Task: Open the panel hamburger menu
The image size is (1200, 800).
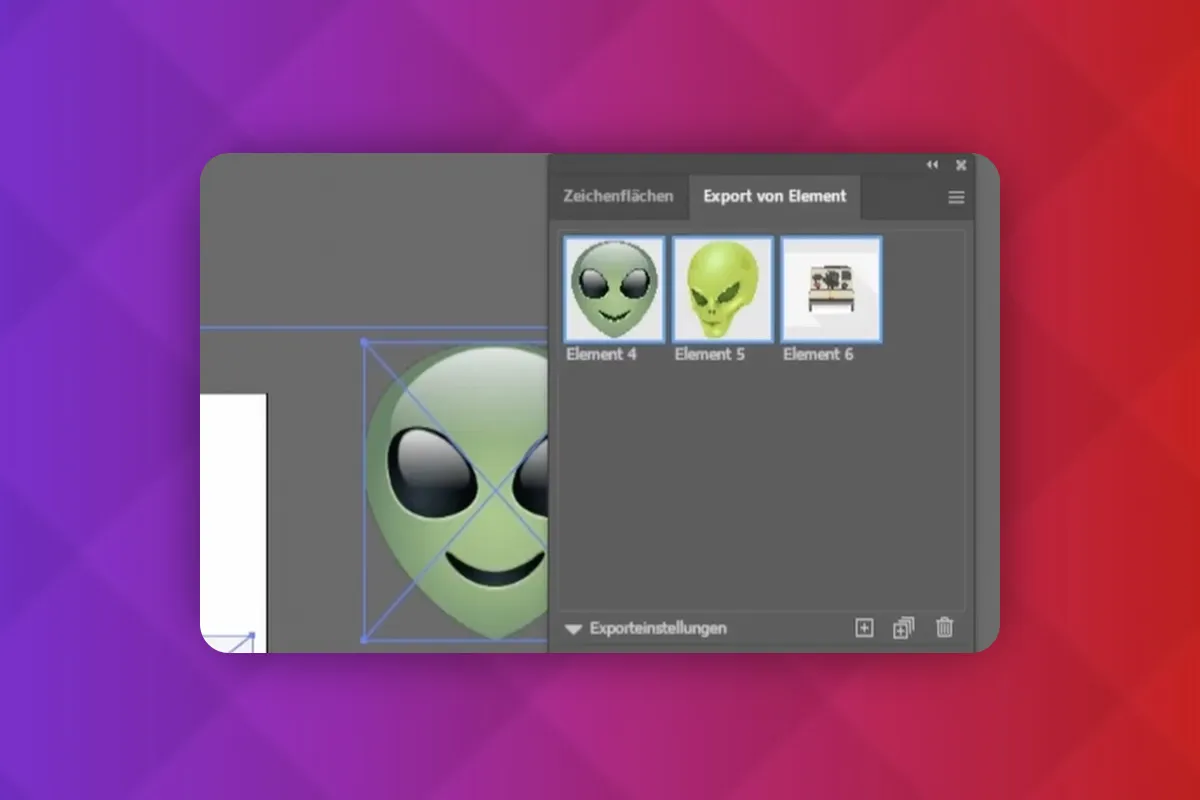Action: (x=956, y=198)
